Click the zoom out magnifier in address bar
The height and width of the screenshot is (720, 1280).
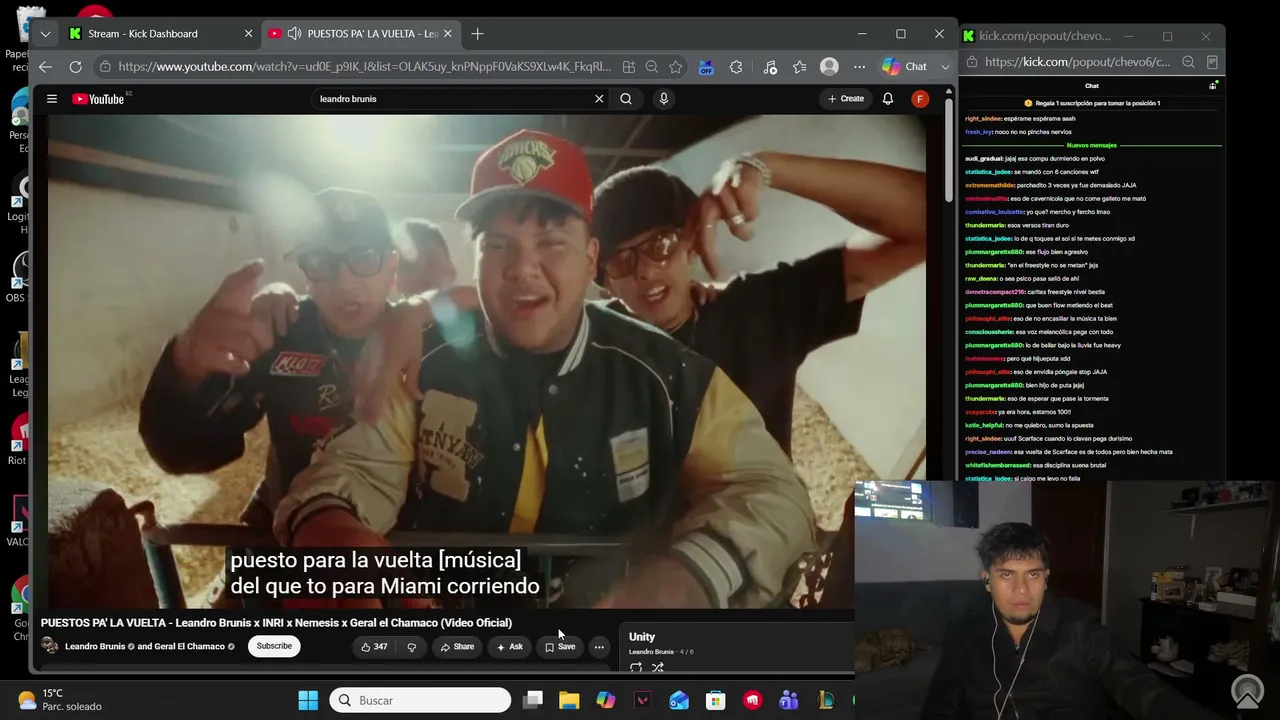tap(652, 67)
